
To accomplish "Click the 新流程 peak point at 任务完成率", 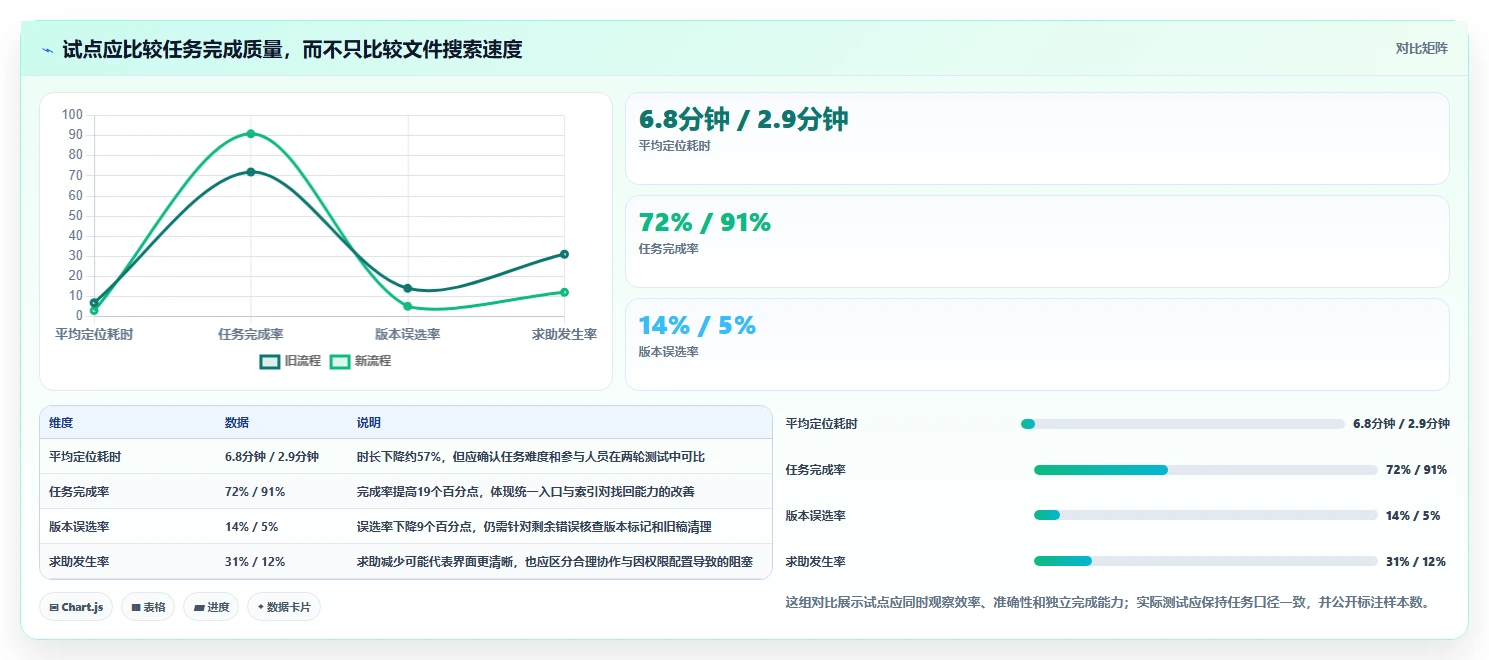I will click(x=251, y=133).
